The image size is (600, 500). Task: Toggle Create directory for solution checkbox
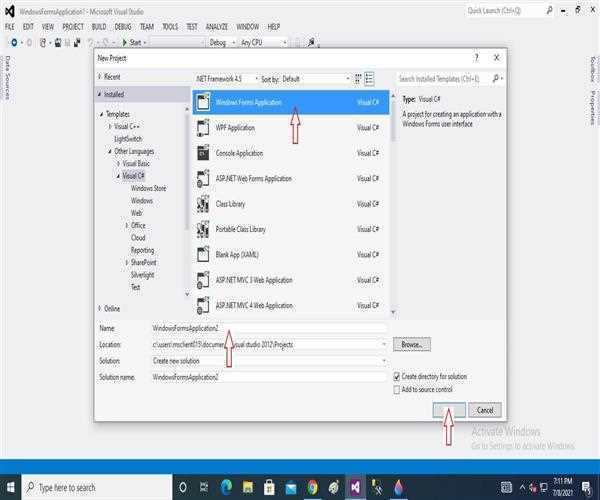click(397, 376)
